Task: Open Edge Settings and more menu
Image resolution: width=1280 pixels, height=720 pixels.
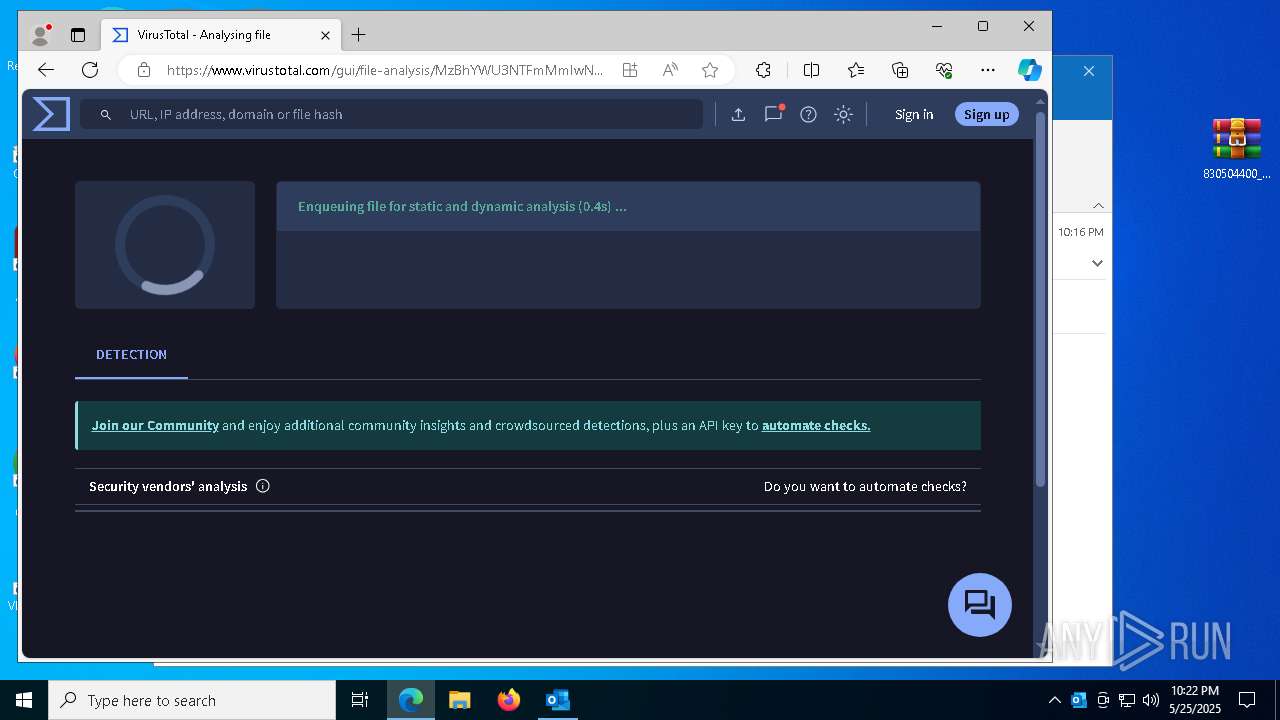Action: tap(988, 70)
